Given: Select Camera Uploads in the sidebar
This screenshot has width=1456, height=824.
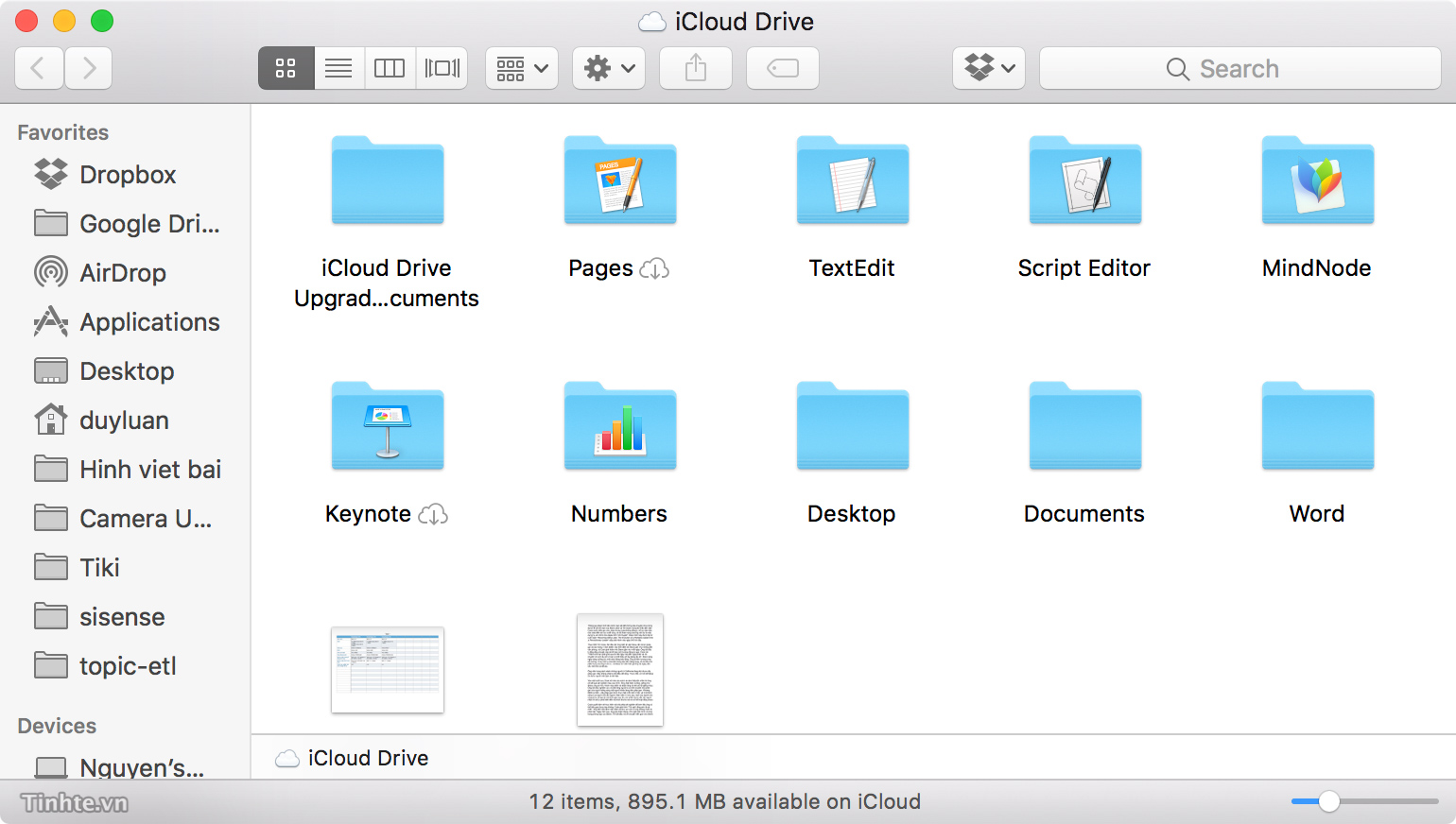Looking at the screenshot, I should 125,519.
